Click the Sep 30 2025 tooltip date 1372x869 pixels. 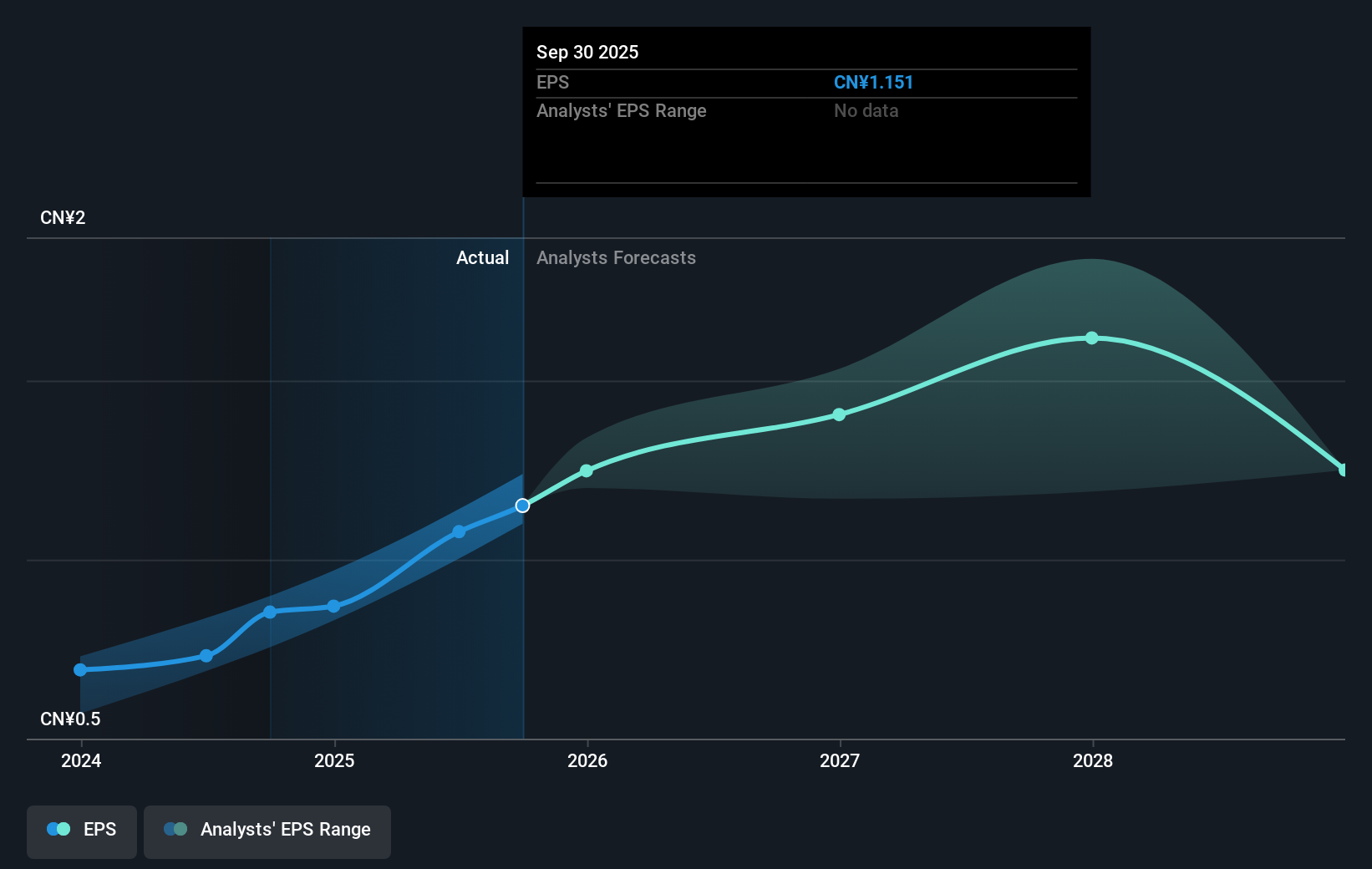pyautogui.click(x=587, y=53)
